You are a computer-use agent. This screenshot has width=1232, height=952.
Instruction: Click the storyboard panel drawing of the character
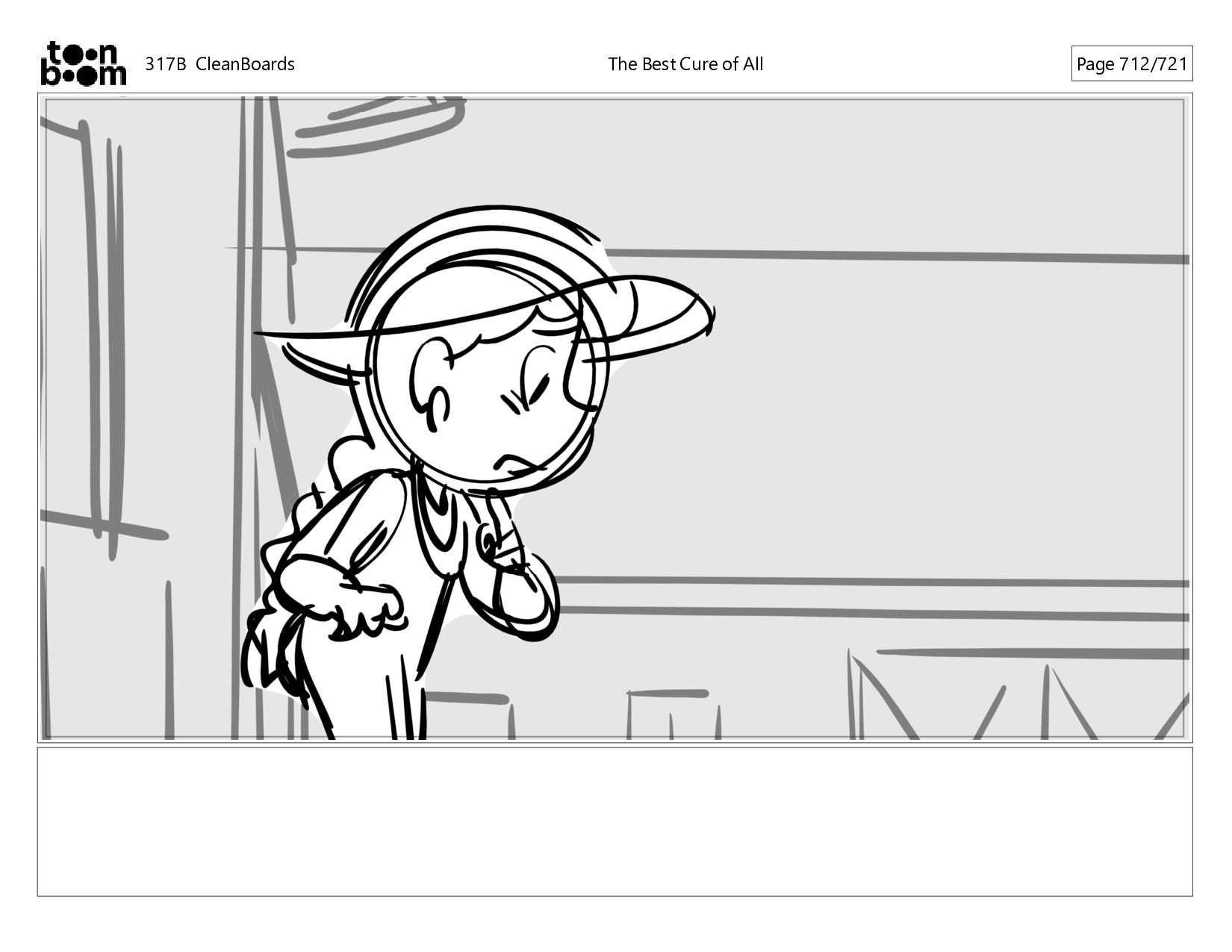tap(615, 418)
